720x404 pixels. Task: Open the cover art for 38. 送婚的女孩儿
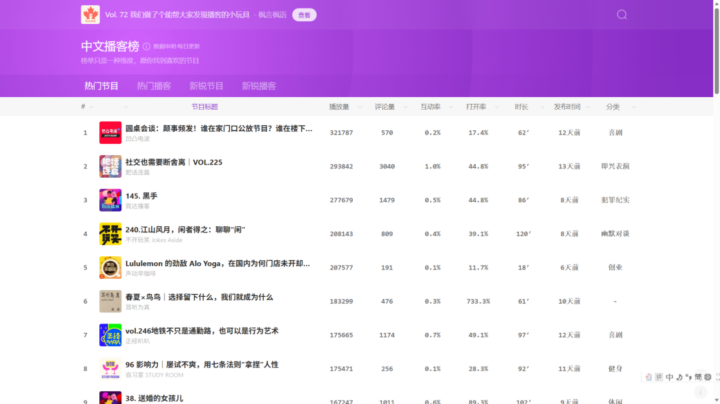110,398
